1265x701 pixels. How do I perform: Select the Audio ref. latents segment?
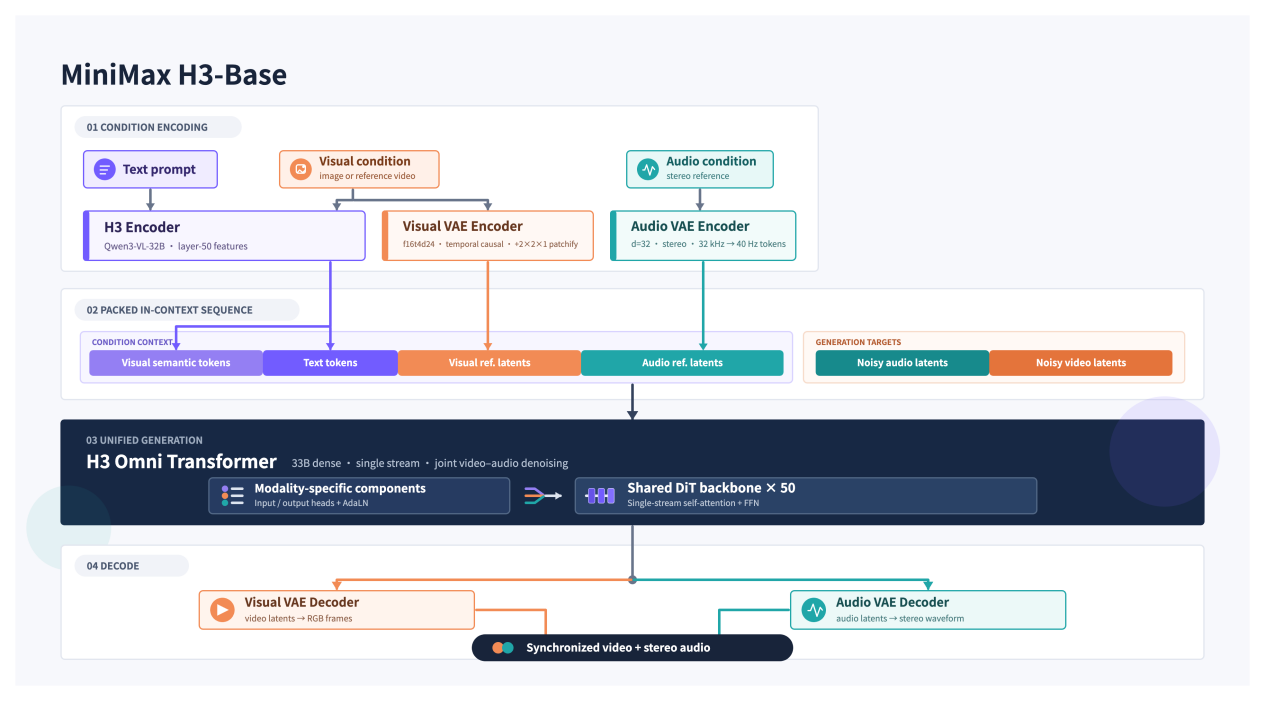pyautogui.click(x=682, y=363)
